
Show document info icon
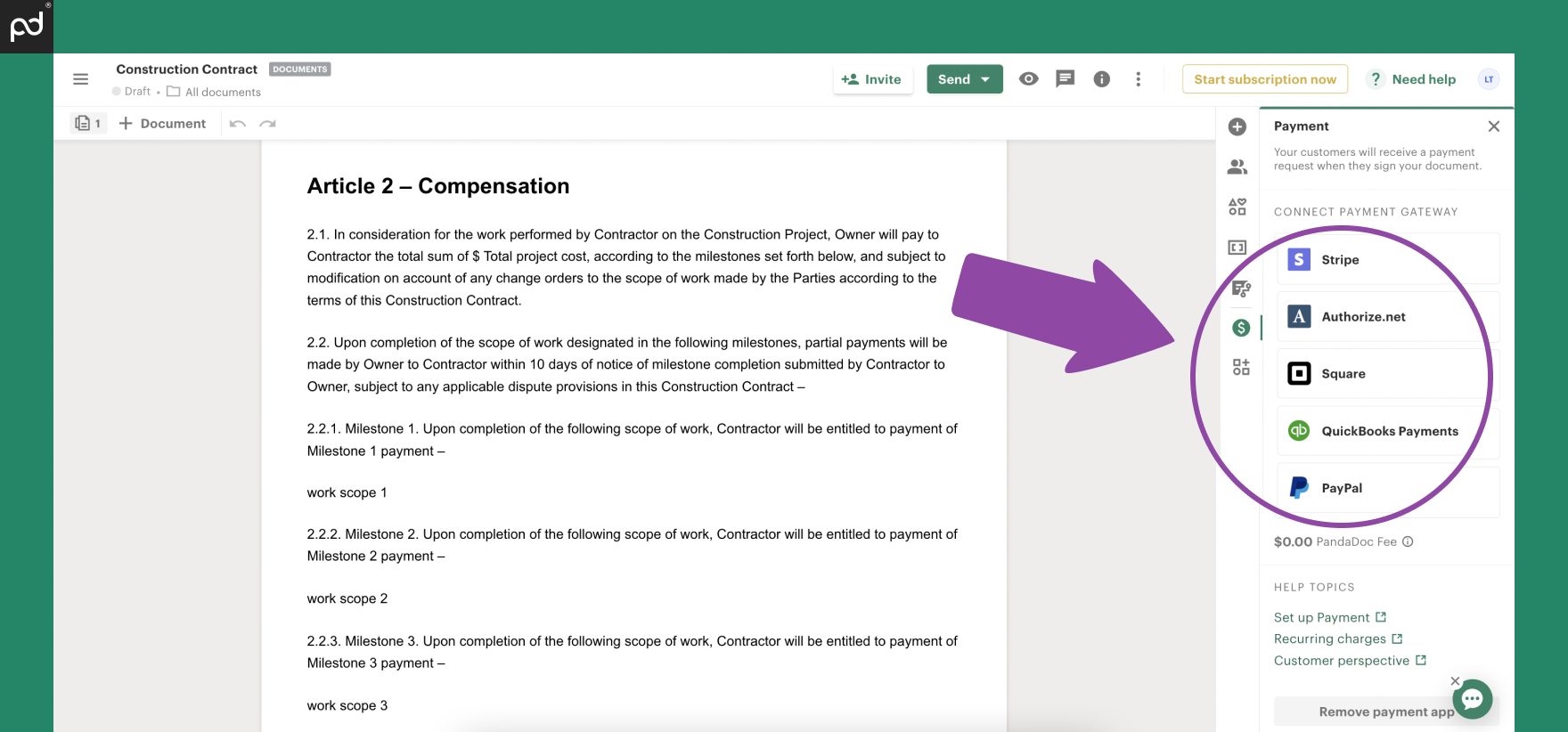[1101, 79]
